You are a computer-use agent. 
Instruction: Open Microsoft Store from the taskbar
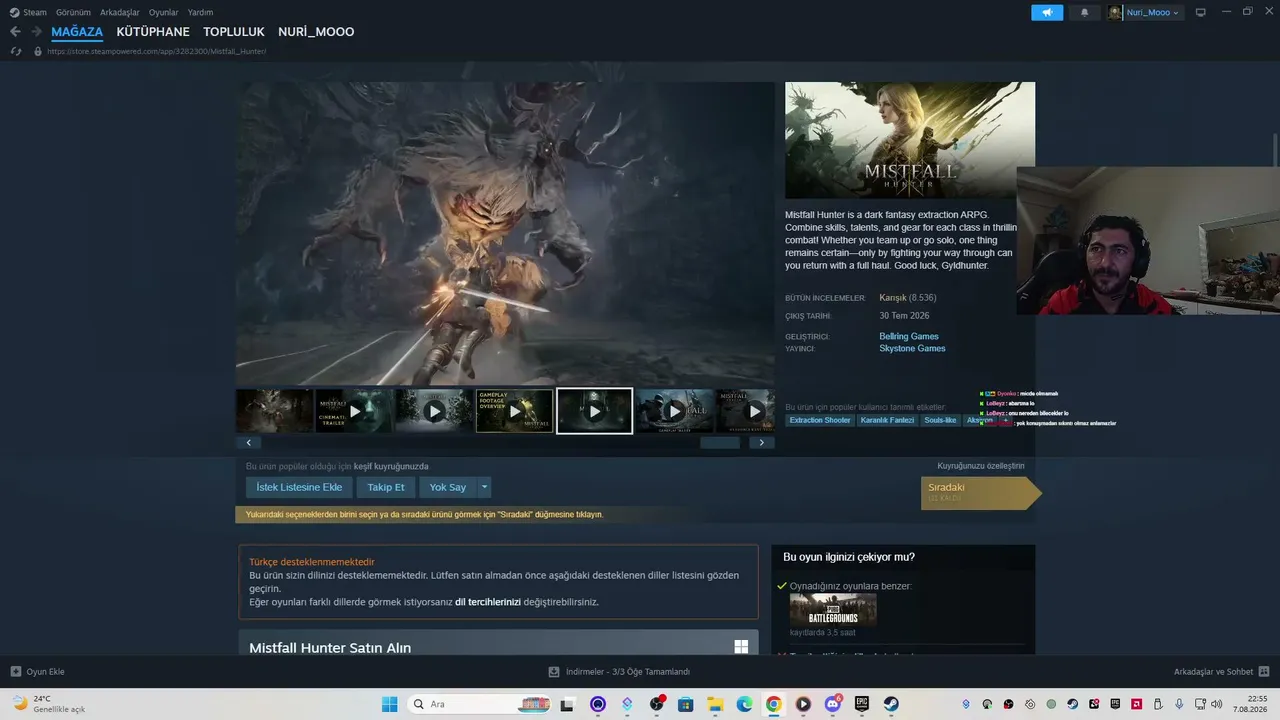pyautogui.click(x=686, y=704)
